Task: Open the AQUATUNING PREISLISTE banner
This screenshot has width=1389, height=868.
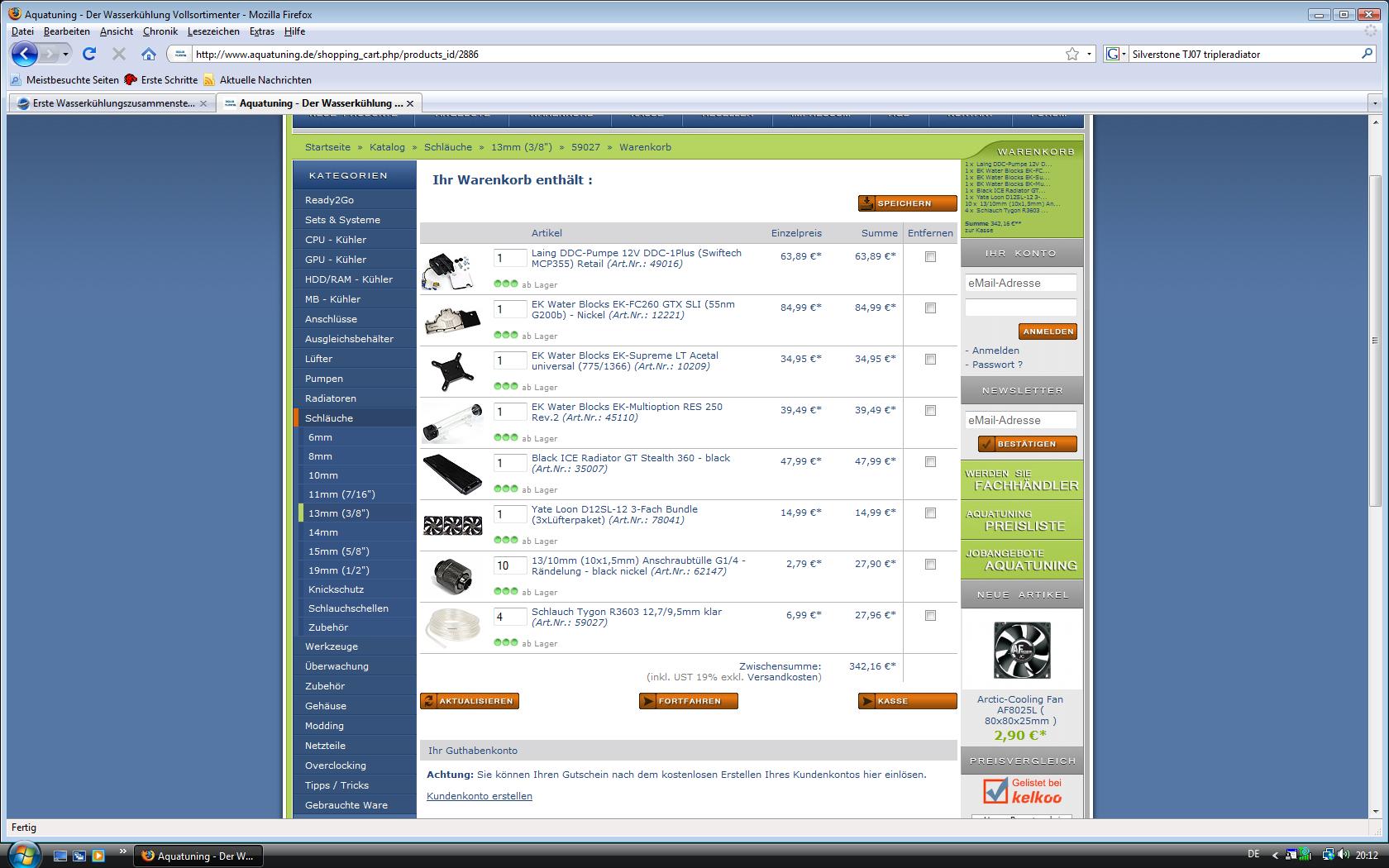Action: click(x=1022, y=520)
